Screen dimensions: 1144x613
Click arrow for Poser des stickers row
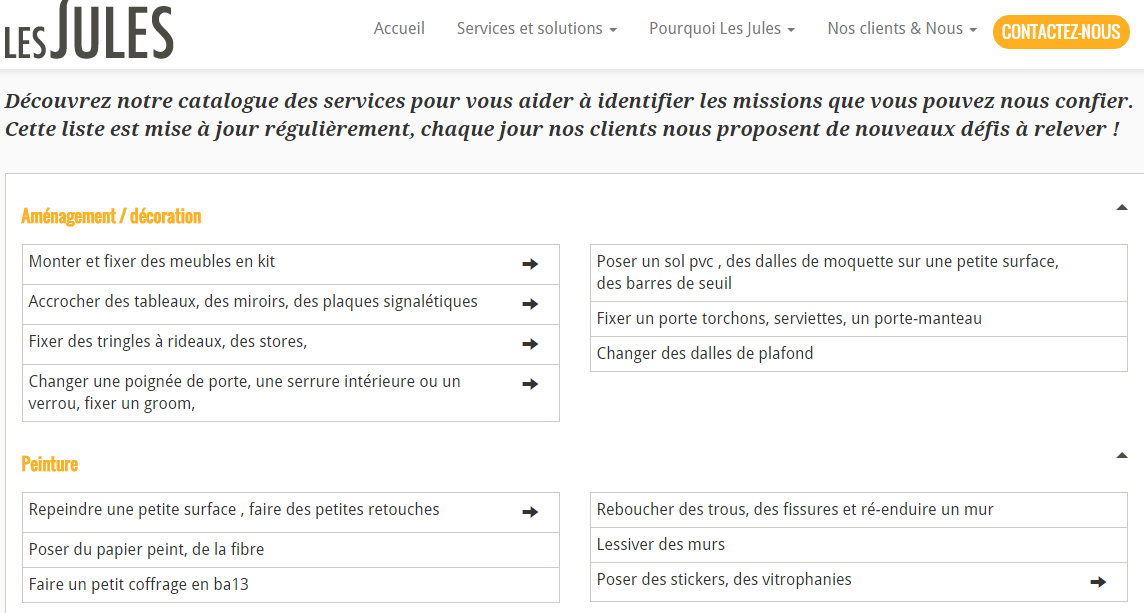click(x=1098, y=582)
